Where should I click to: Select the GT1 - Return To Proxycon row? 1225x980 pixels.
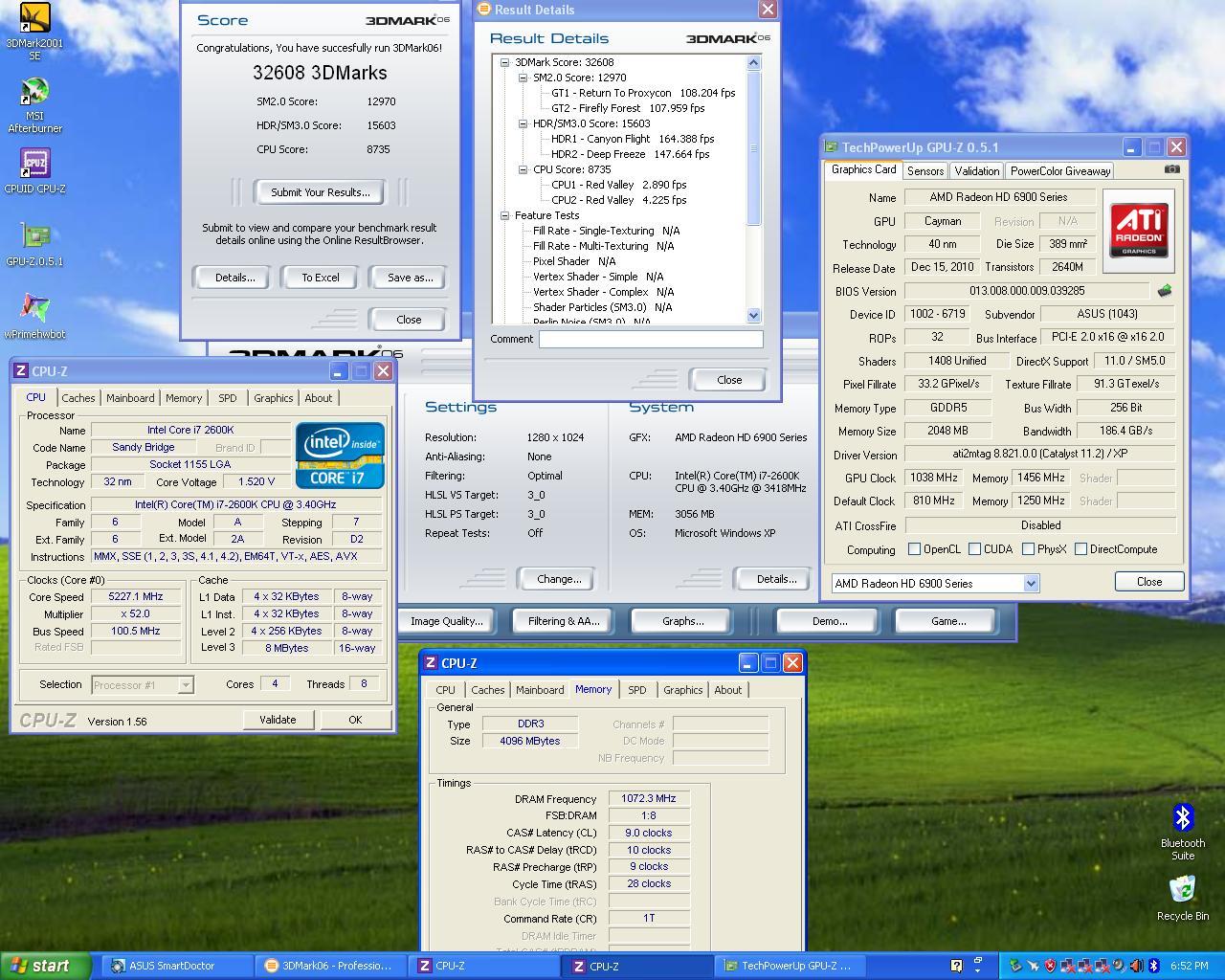coord(643,93)
